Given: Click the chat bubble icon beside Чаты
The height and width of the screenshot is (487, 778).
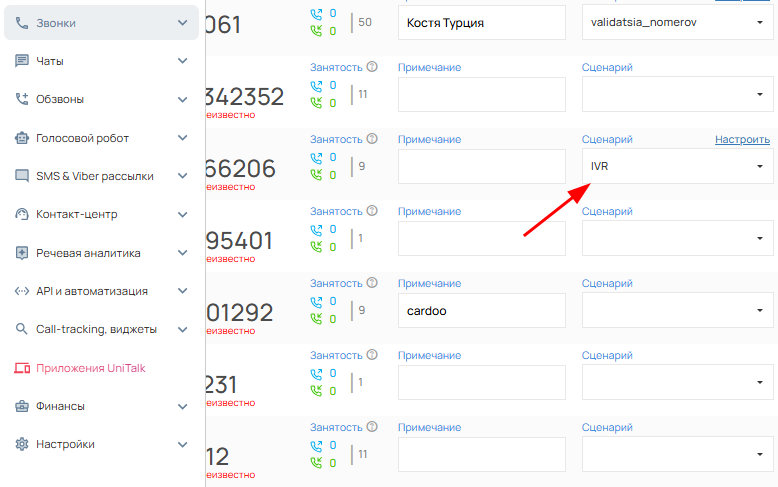Looking at the screenshot, I should coord(22,61).
